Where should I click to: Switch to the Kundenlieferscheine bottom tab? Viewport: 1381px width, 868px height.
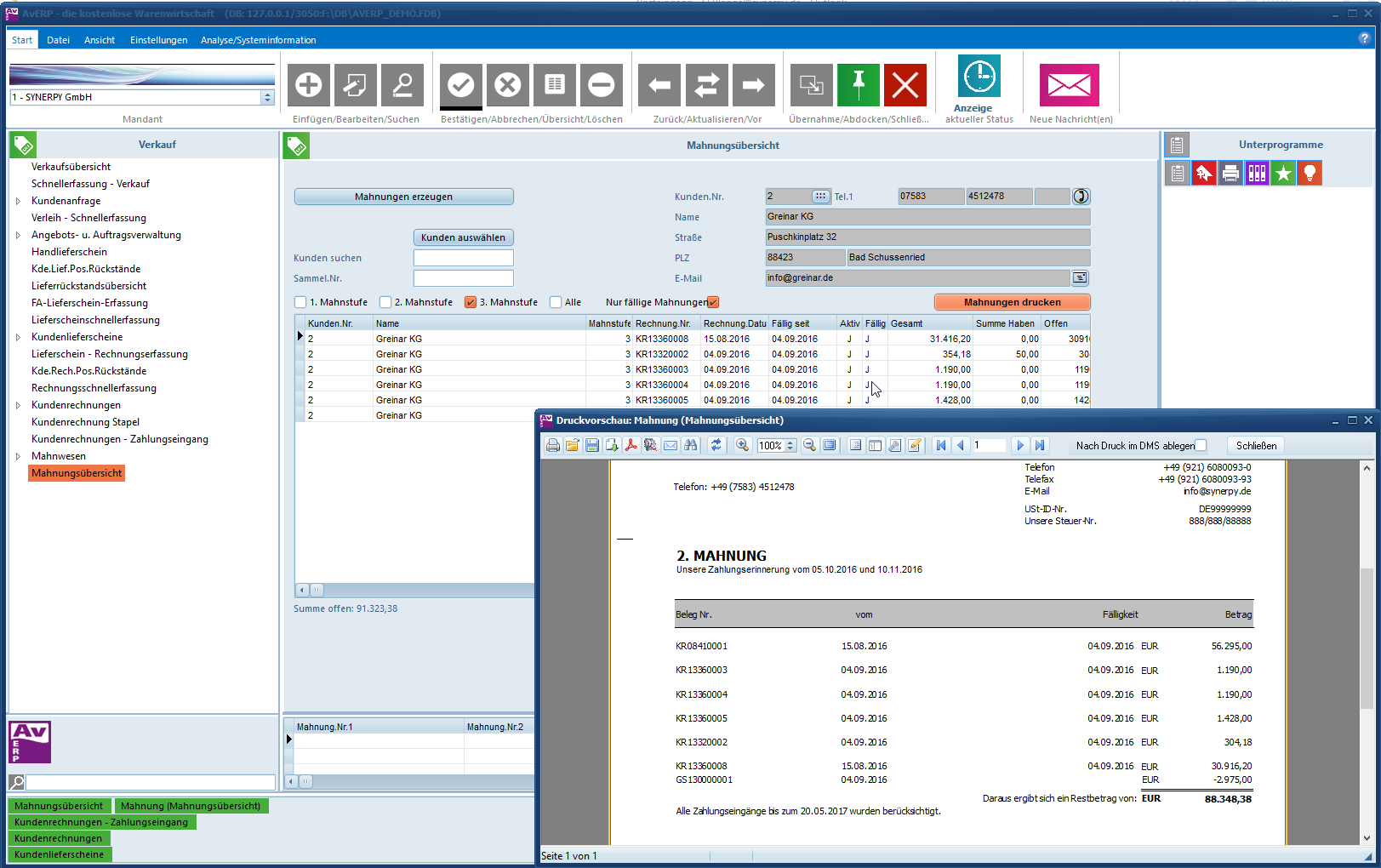pos(60,854)
